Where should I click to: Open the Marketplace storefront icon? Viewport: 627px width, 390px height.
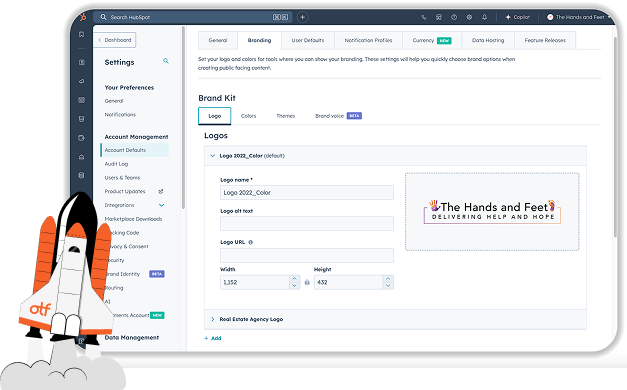point(439,17)
